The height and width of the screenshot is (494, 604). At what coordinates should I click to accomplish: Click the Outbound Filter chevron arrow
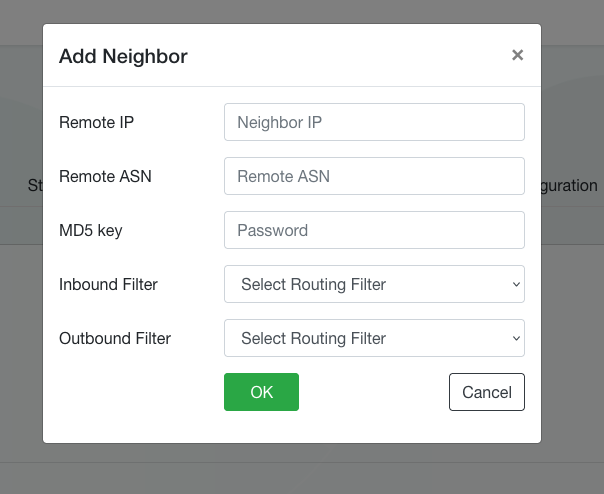tap(516, 339)
